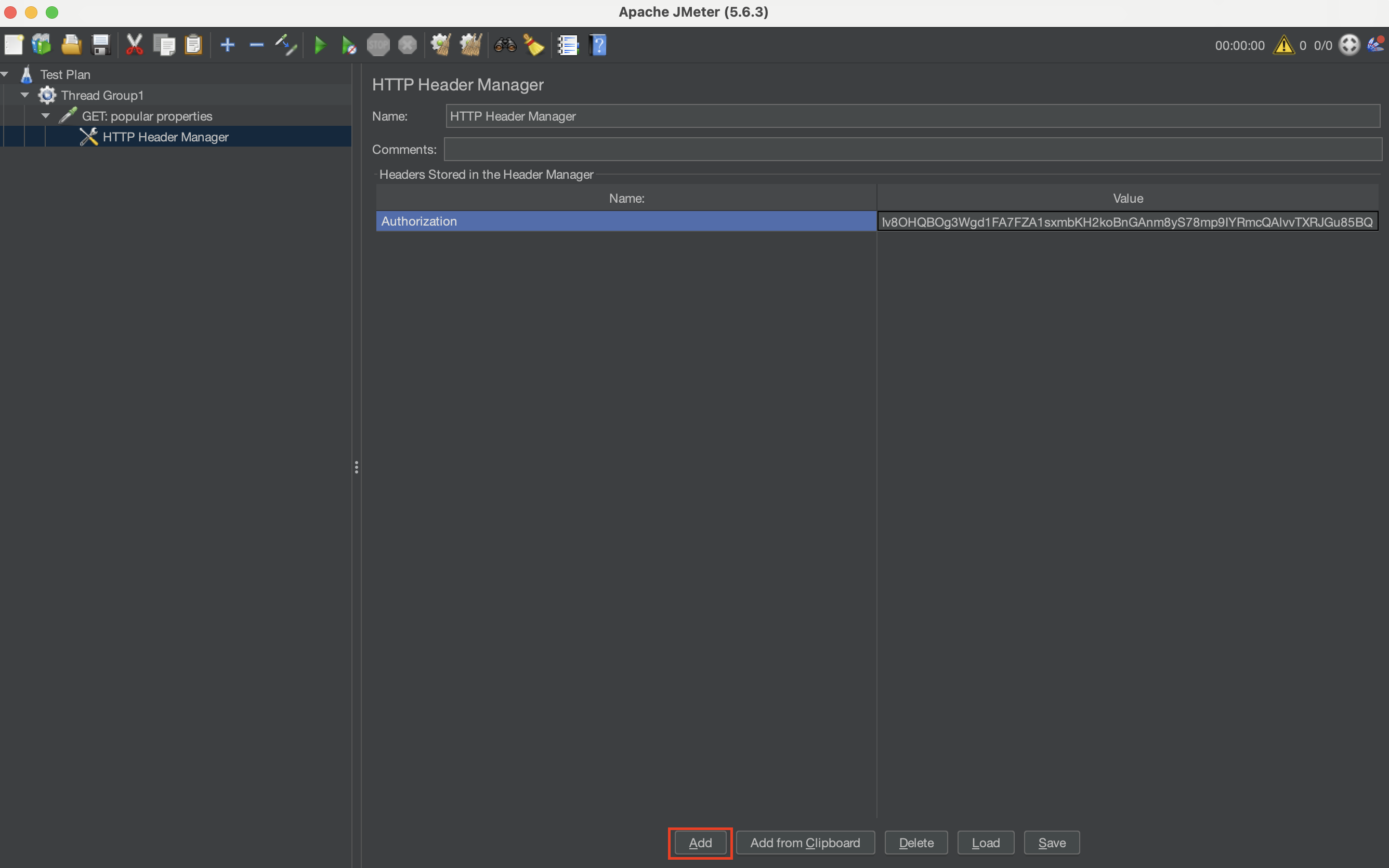Viewport: 1389px width, 868px height.
Task: Open the Templates icon in the toolbar
Action: pos(42,45)
